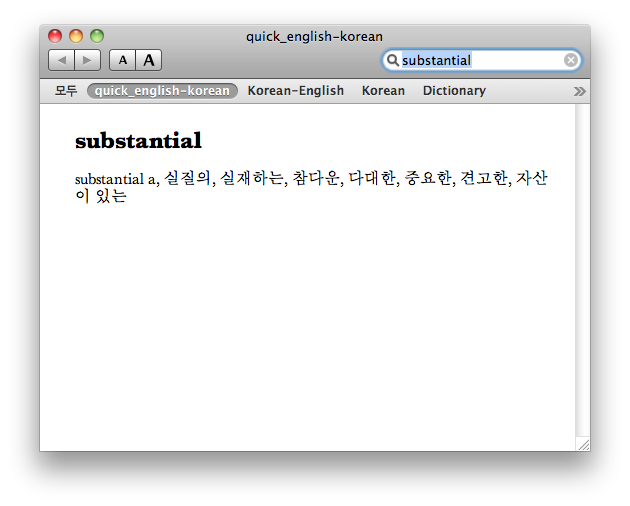This screenshot has width=630, height=506.
Task: Switch to the Korean-English tab
Action: click(296, 91)
